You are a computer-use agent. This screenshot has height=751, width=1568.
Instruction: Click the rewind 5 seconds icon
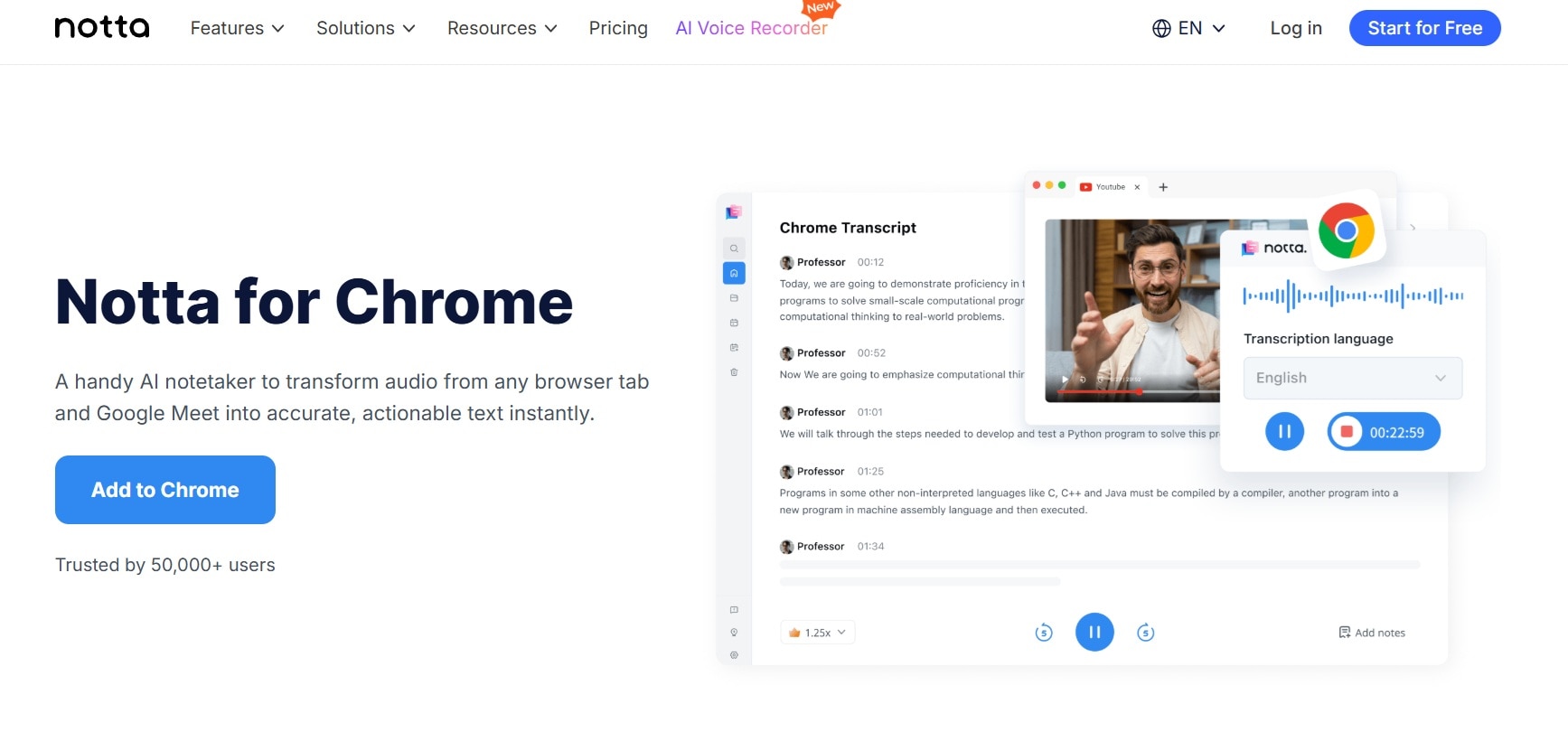(1044, 633)
